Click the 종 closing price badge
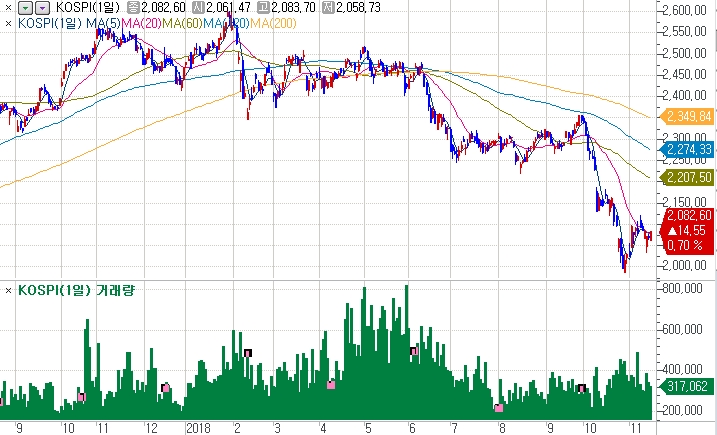Viewport: 717px width, 435px height. (x=134, y=7)
